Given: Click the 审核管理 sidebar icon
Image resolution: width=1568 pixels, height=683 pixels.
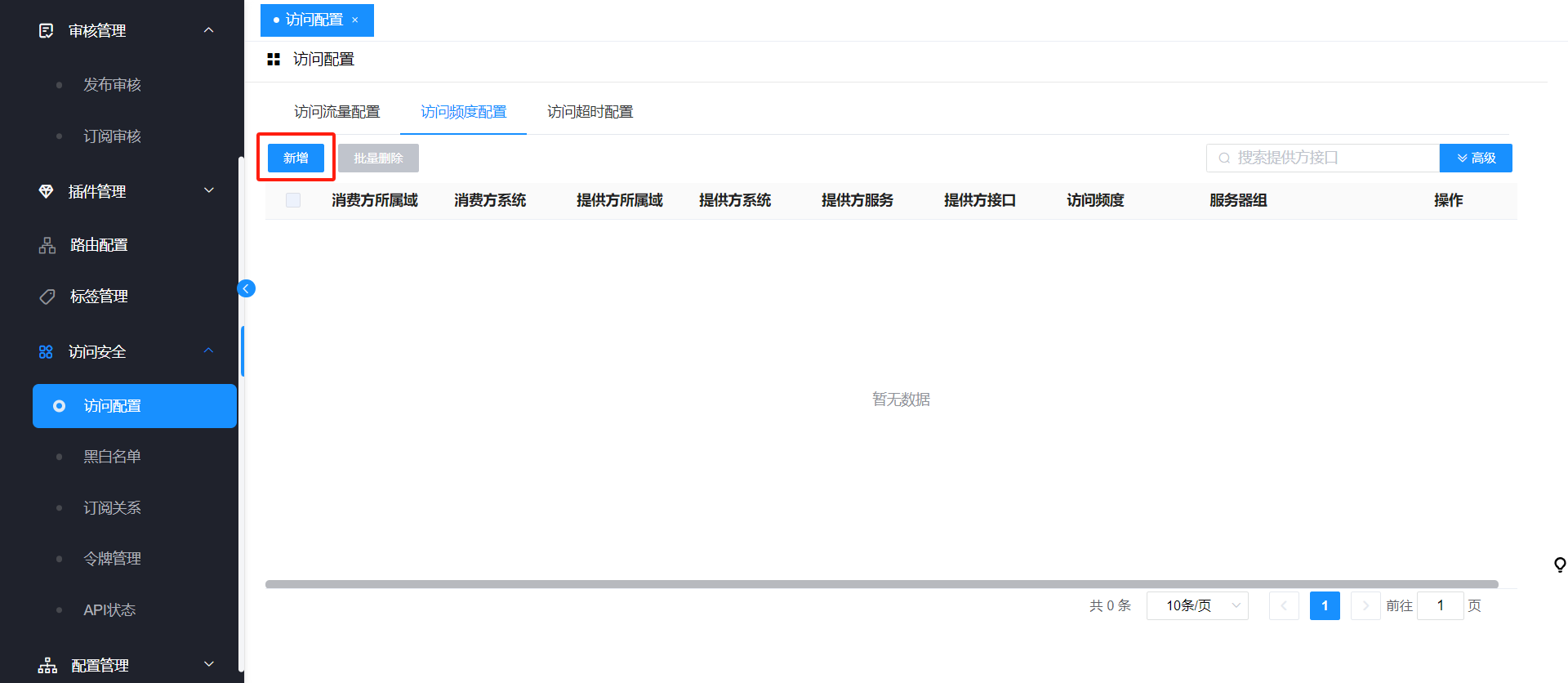Looking at the screenshot, I should pyautogui.click(x=47, y=31).
